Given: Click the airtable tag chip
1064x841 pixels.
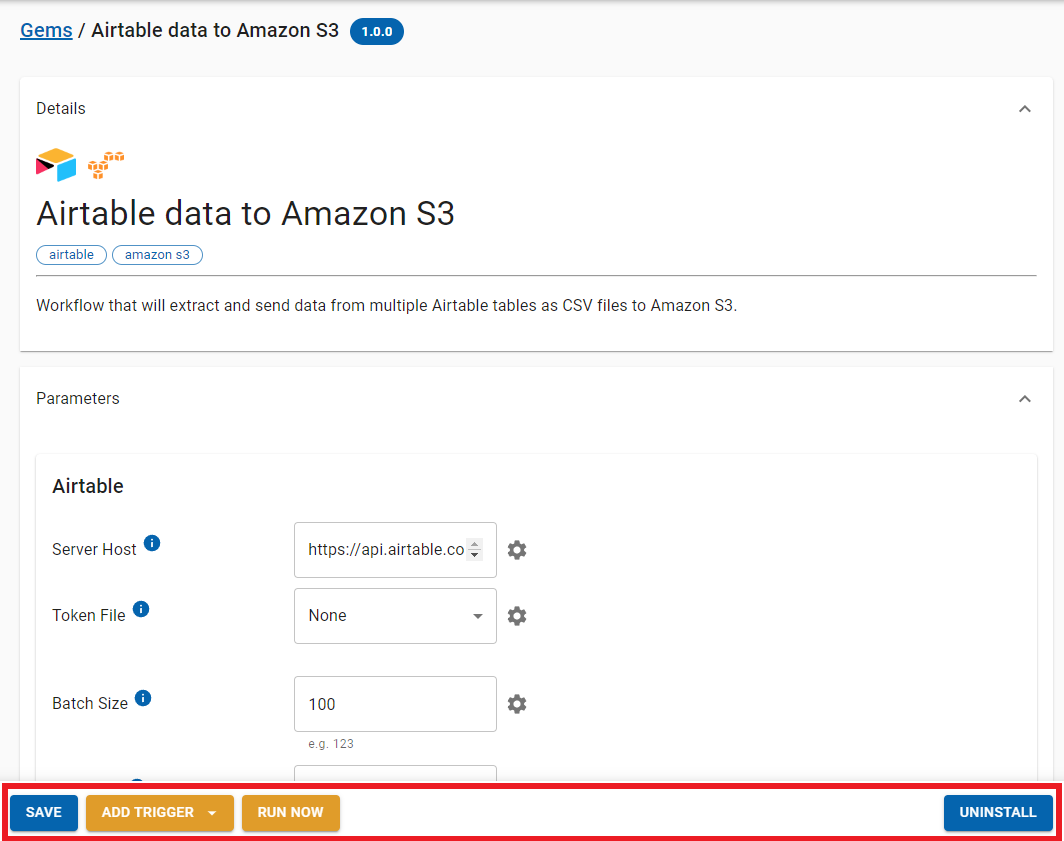Looking at the screenshot, I should pyautogui.click(x=72, y=255).
